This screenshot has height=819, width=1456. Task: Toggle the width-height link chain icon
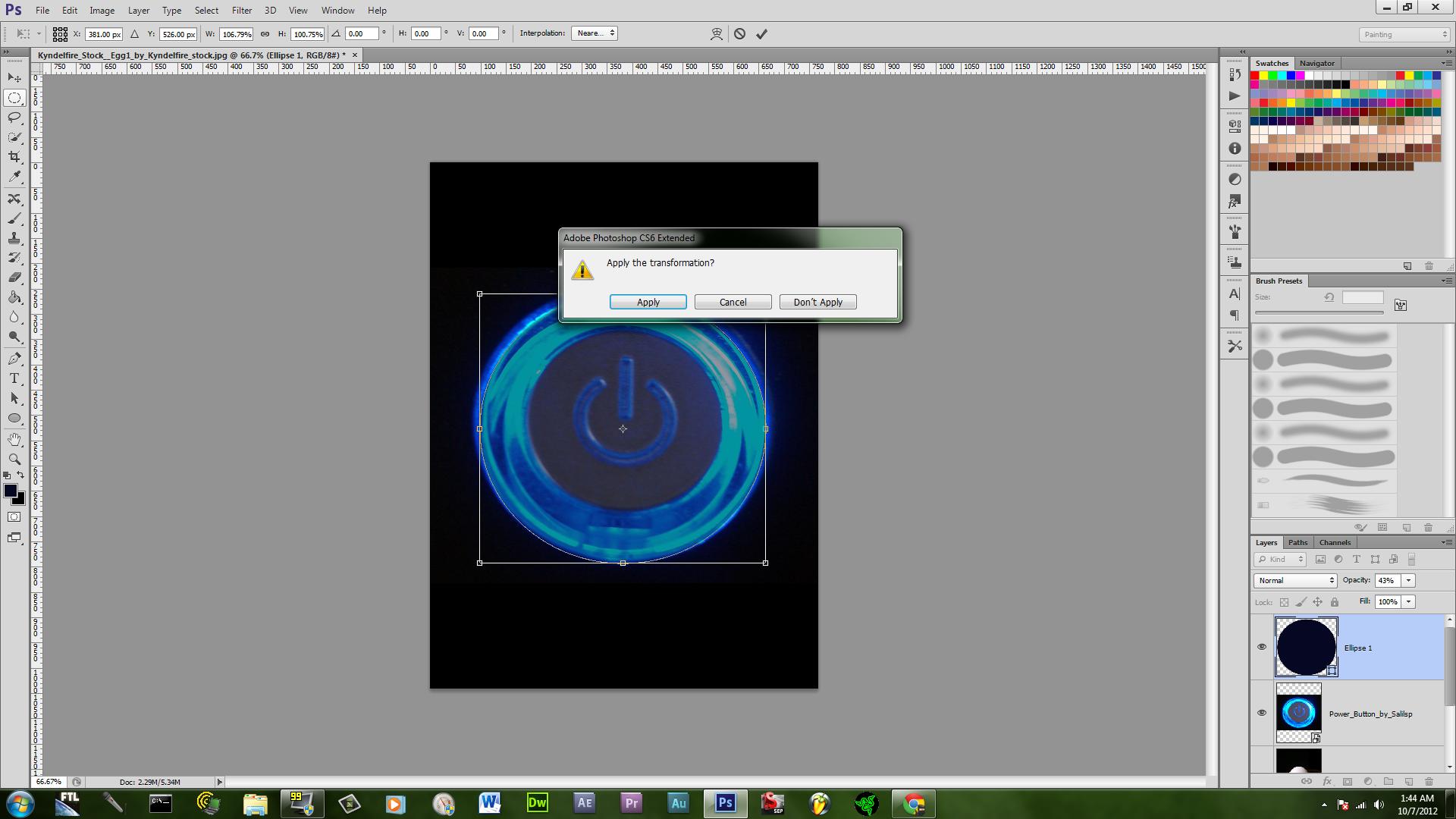pos(265,33)
